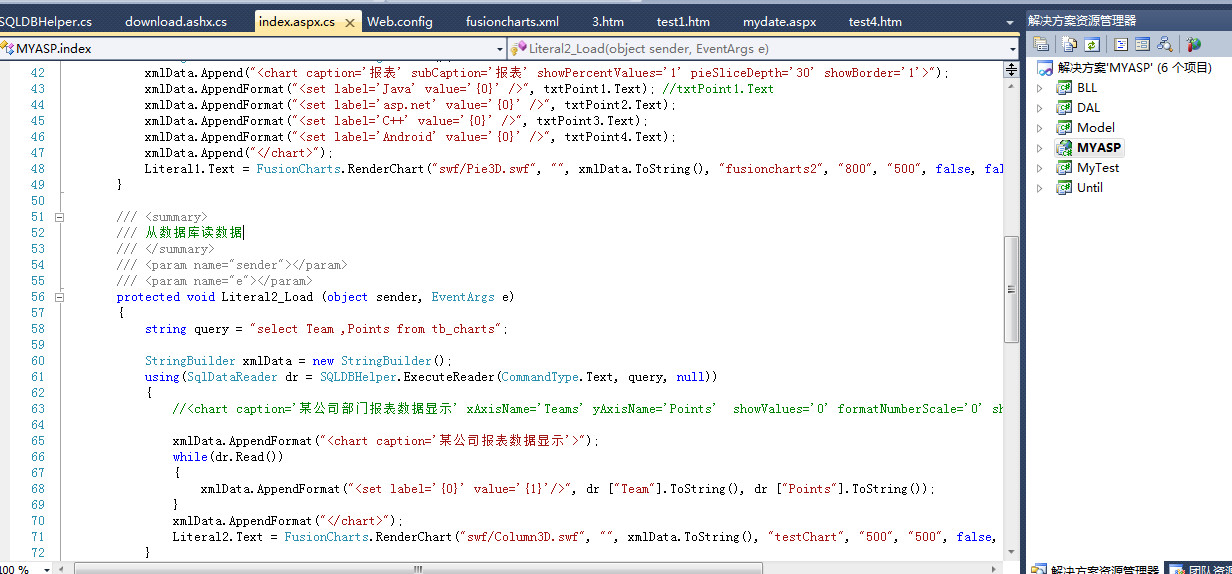Open the MYASP.index class dropdown
The width and height of the screenshot is (1232, 574).
(x=500, y=48)
